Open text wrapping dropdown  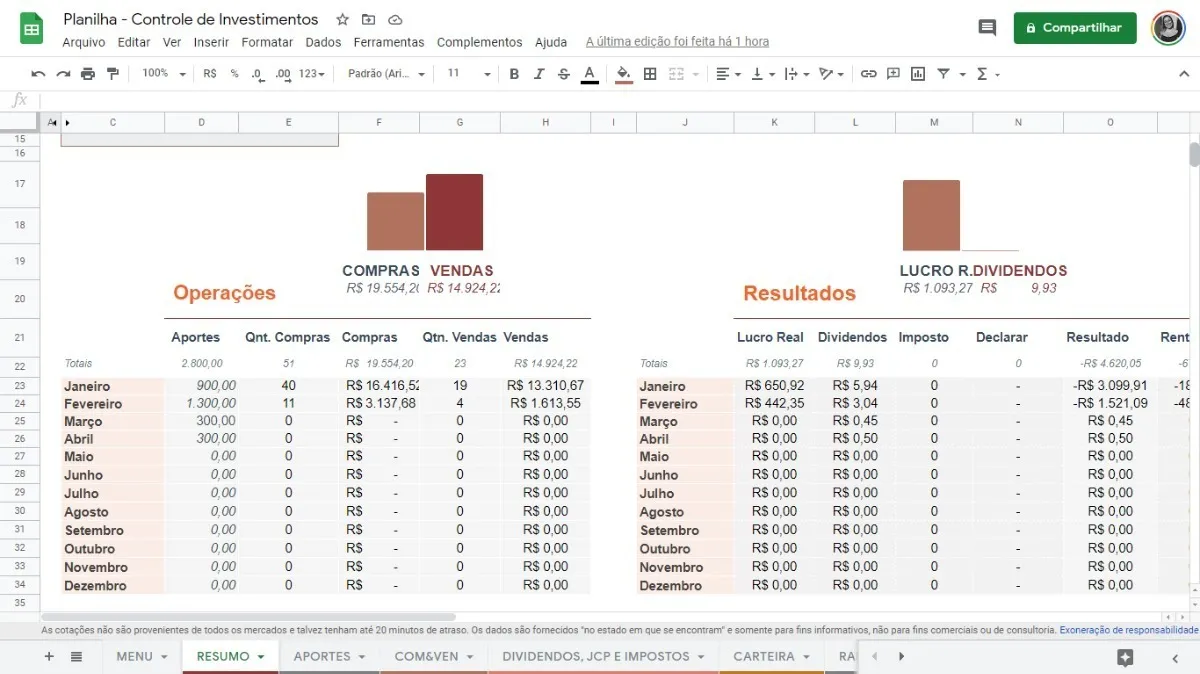point(796,74)
